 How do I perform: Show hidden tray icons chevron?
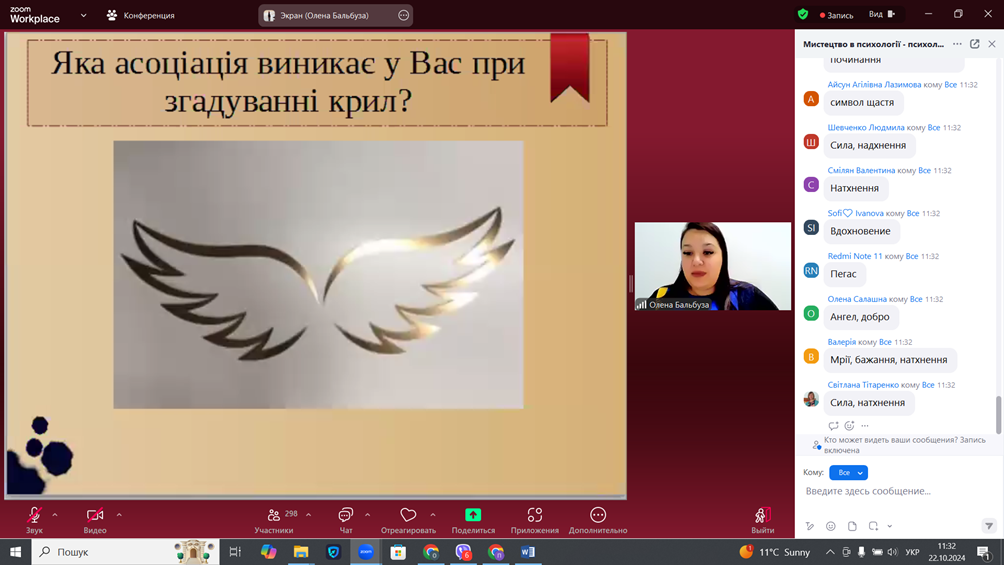[830, 552]
